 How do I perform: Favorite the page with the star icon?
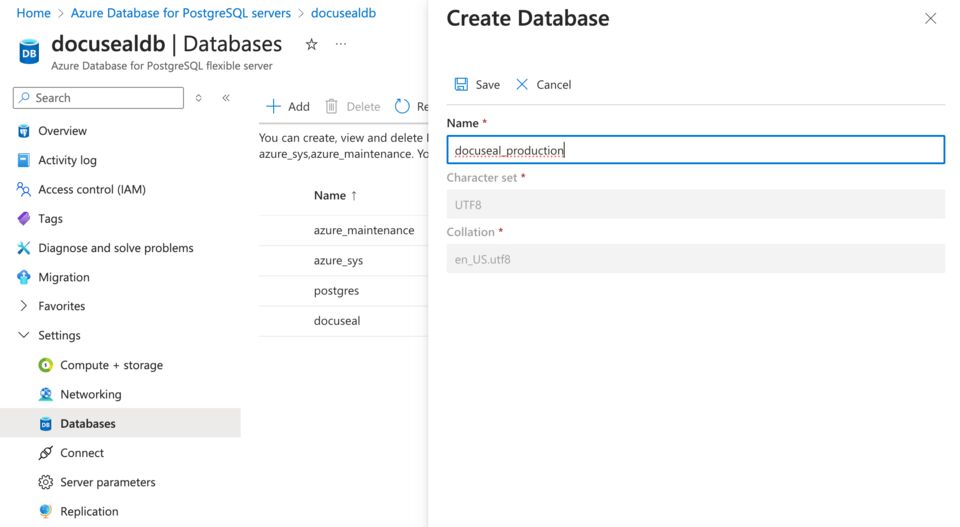(x=312, y=44)
